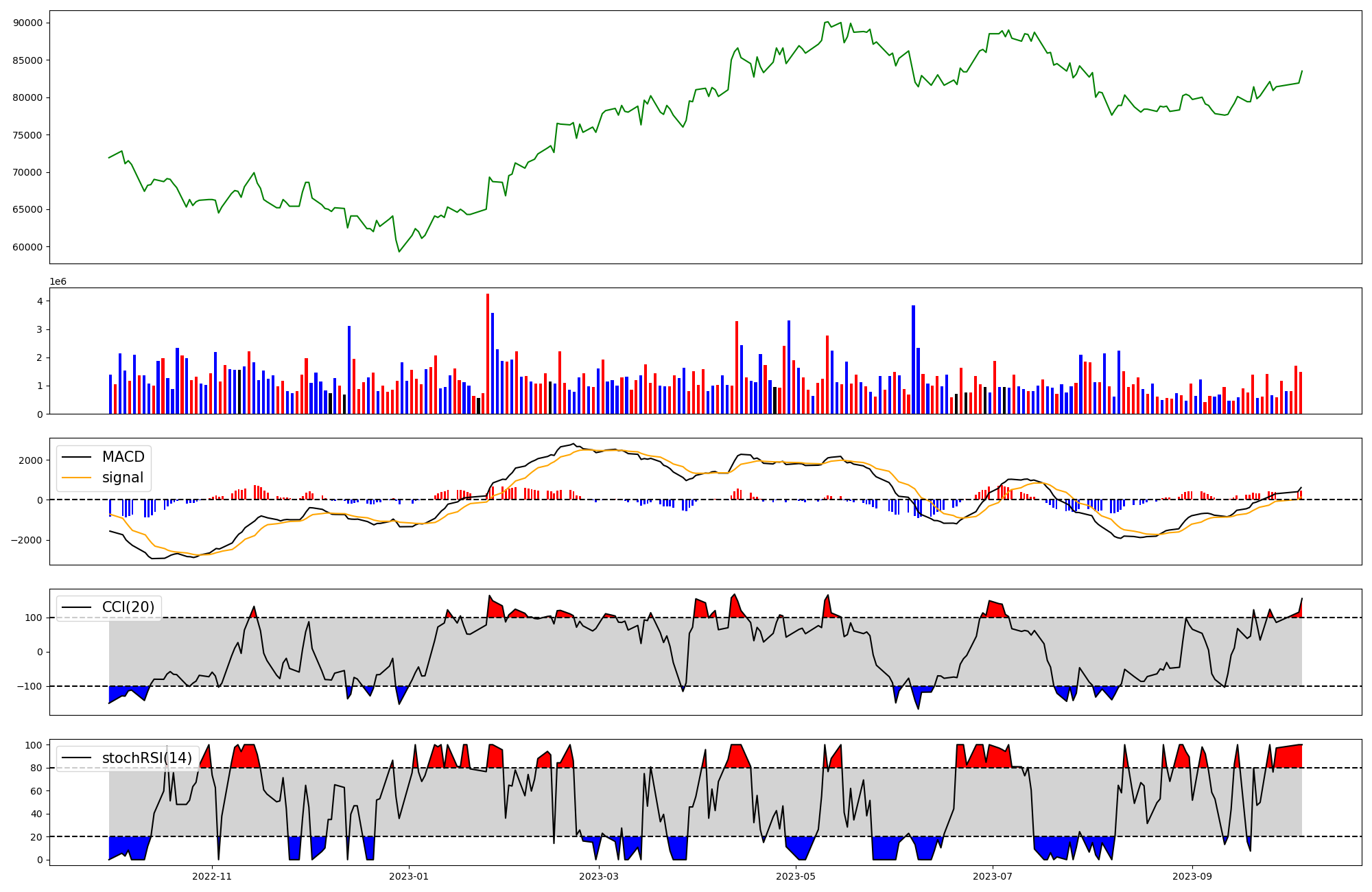1372x892 pixels.
Task: Click the 80 stochRSI axis tick label
Action: (x=36, y=768)
